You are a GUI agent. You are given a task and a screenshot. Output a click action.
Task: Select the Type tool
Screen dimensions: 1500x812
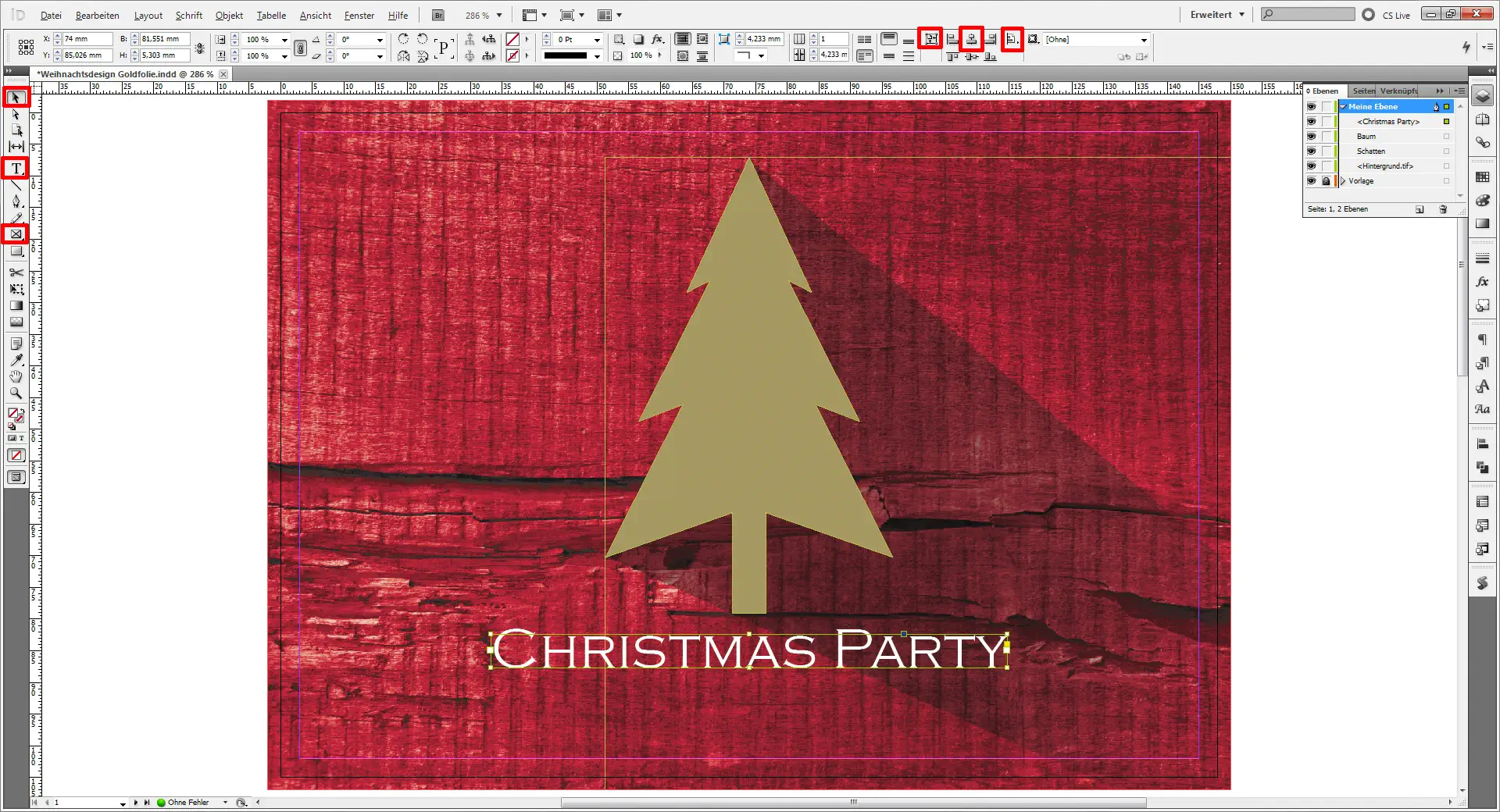tap(15, 168)
